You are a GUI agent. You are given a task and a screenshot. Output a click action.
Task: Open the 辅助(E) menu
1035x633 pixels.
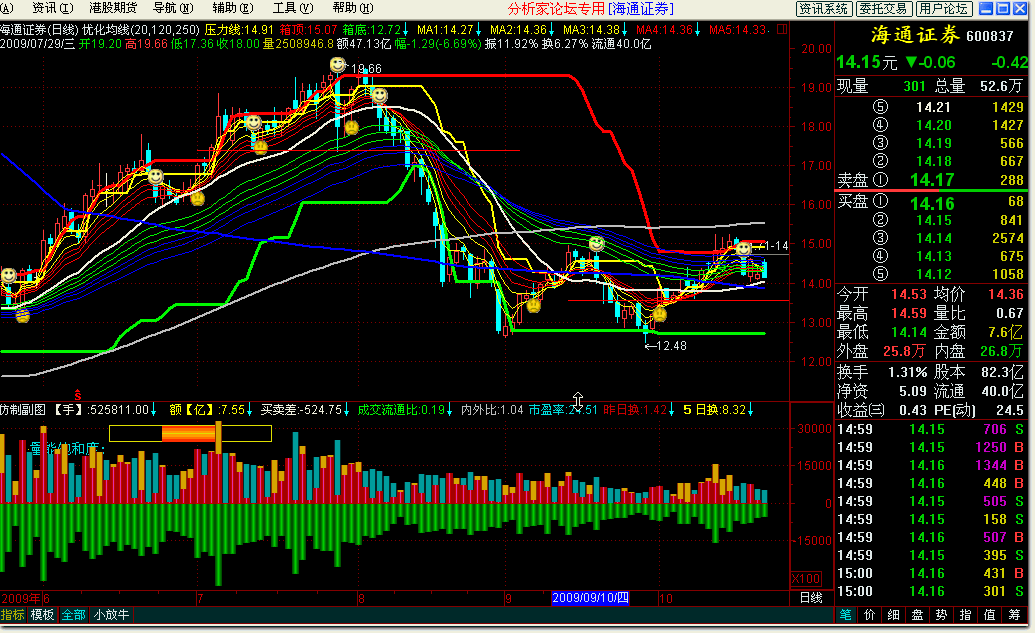pyautogui.click(x=232, y=8)
